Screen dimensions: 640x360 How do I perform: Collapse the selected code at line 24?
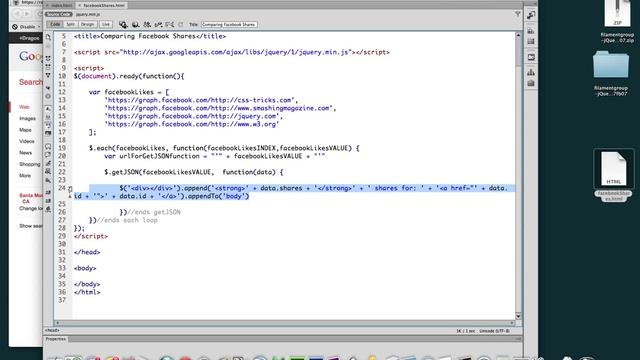pos(70,189)
